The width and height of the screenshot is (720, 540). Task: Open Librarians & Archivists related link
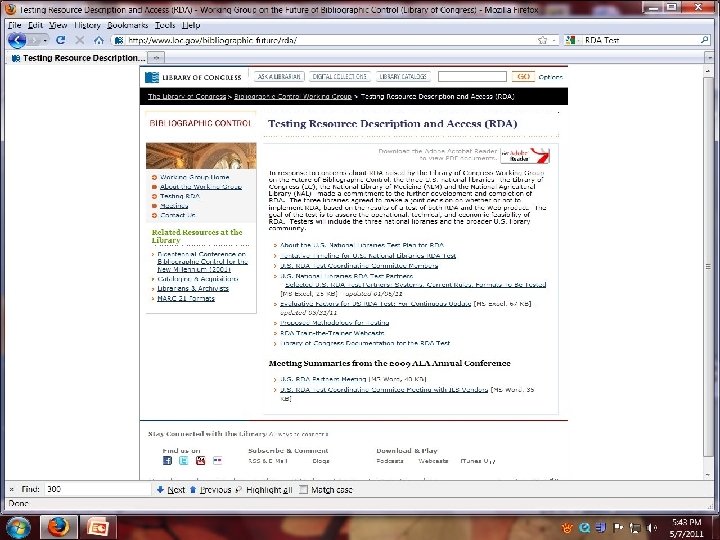(x=193, y=288)
